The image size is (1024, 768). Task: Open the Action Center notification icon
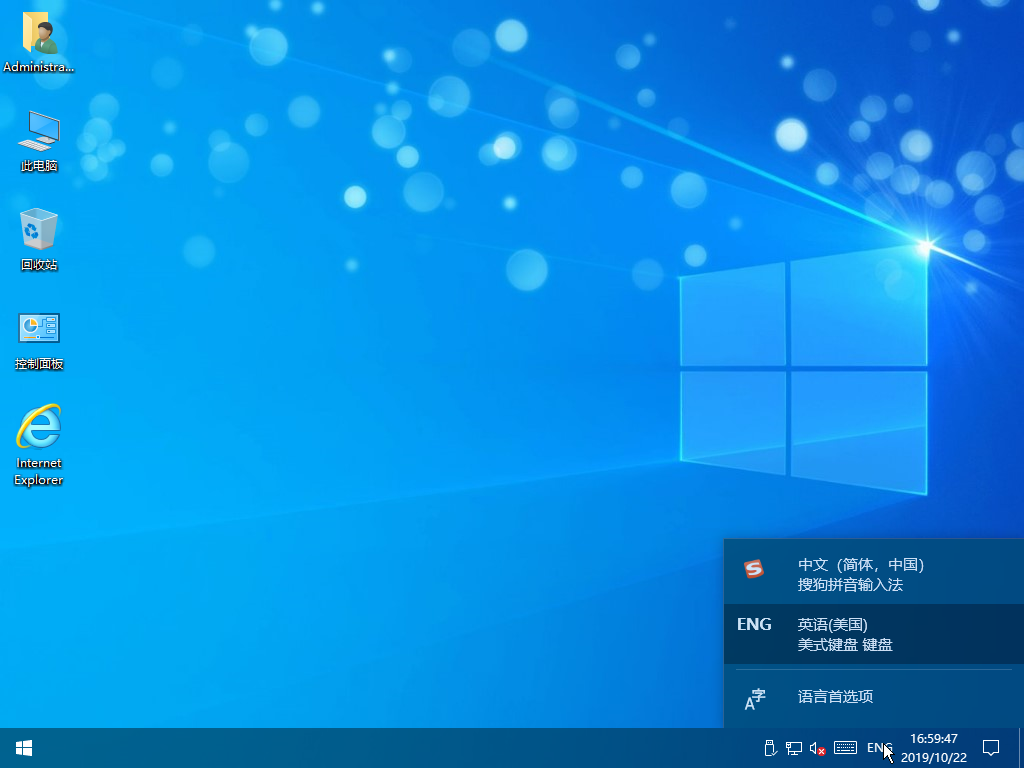pos(991,747)
